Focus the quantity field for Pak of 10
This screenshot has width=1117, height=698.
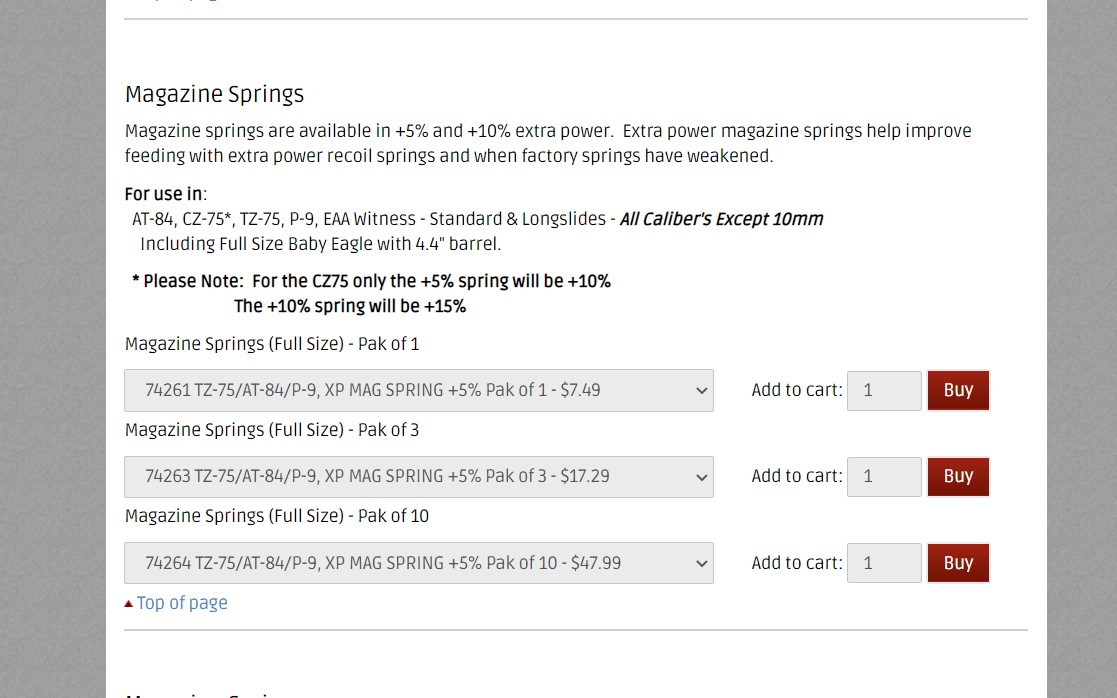pyautogui.click(x=884, y=563)
